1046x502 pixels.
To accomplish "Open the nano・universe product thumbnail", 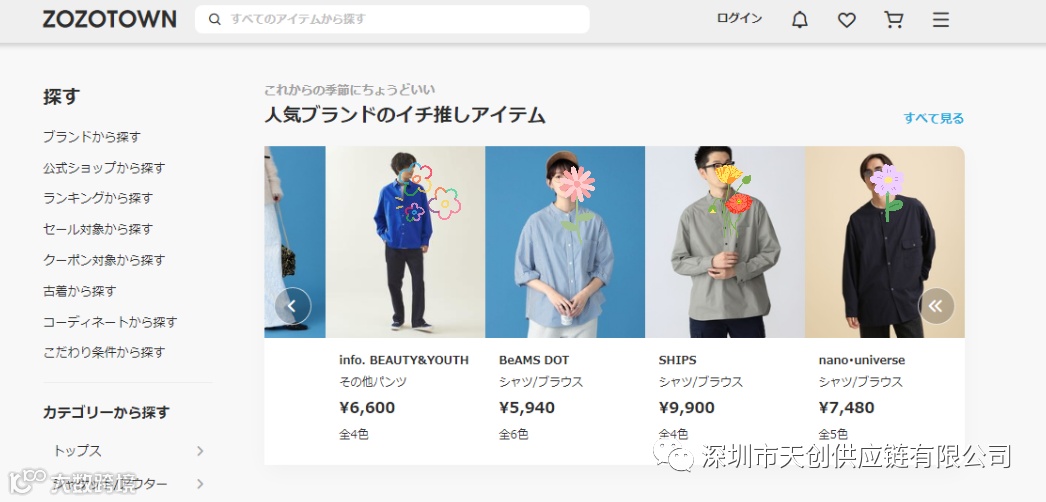I will [885, 242].
